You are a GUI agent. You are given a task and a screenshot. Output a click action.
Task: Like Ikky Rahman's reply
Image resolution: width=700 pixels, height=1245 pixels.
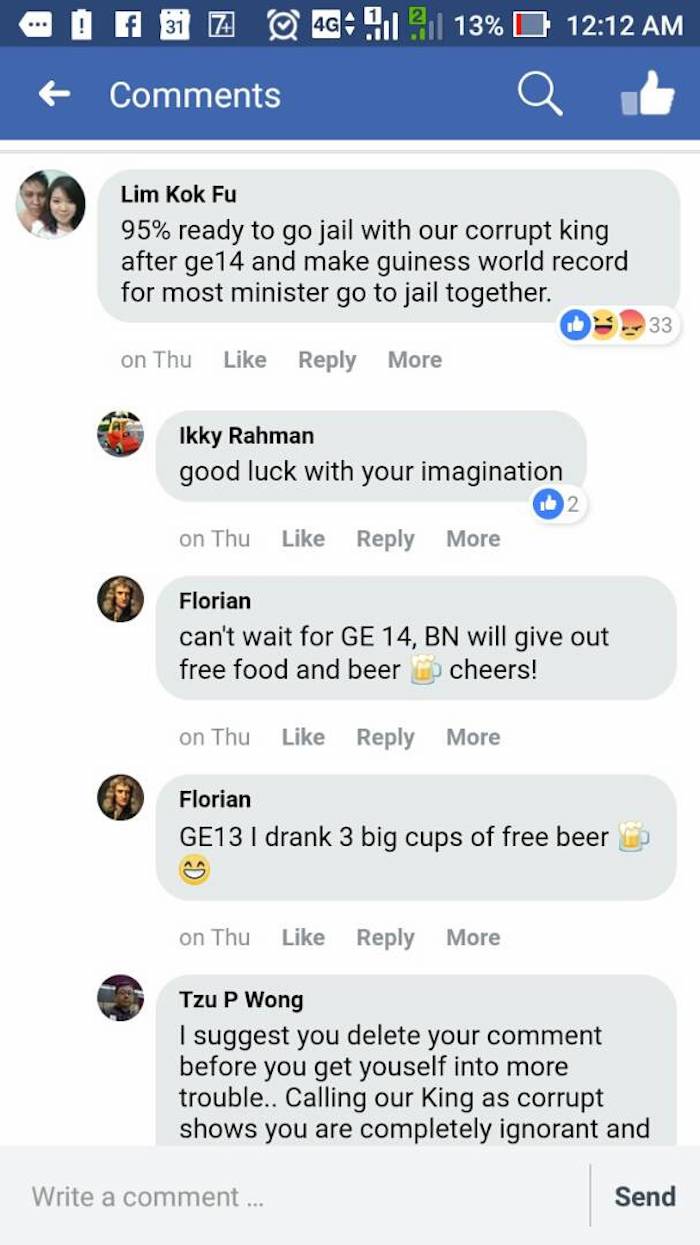point(303,539)
